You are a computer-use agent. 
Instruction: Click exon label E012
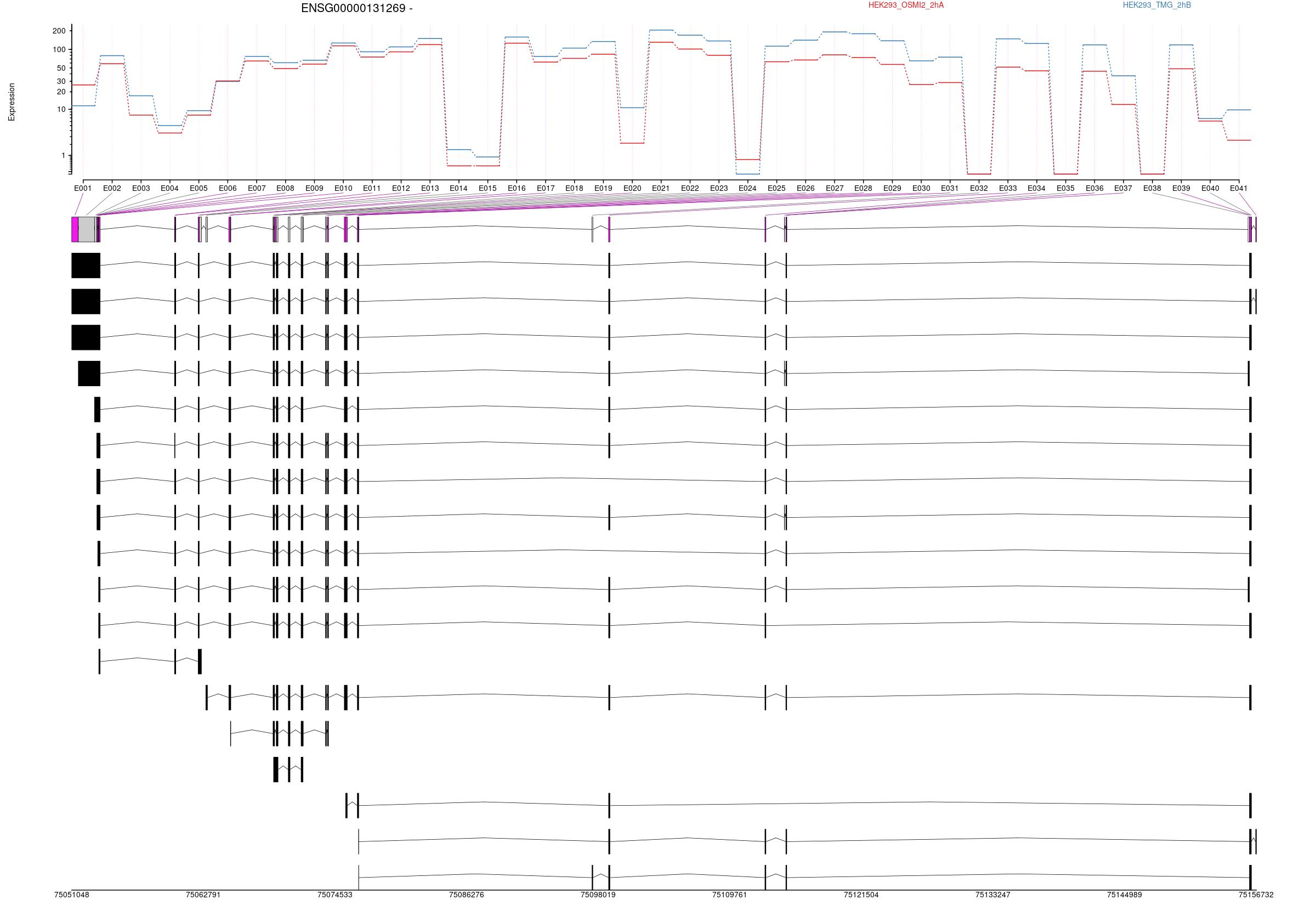(401, 188)
